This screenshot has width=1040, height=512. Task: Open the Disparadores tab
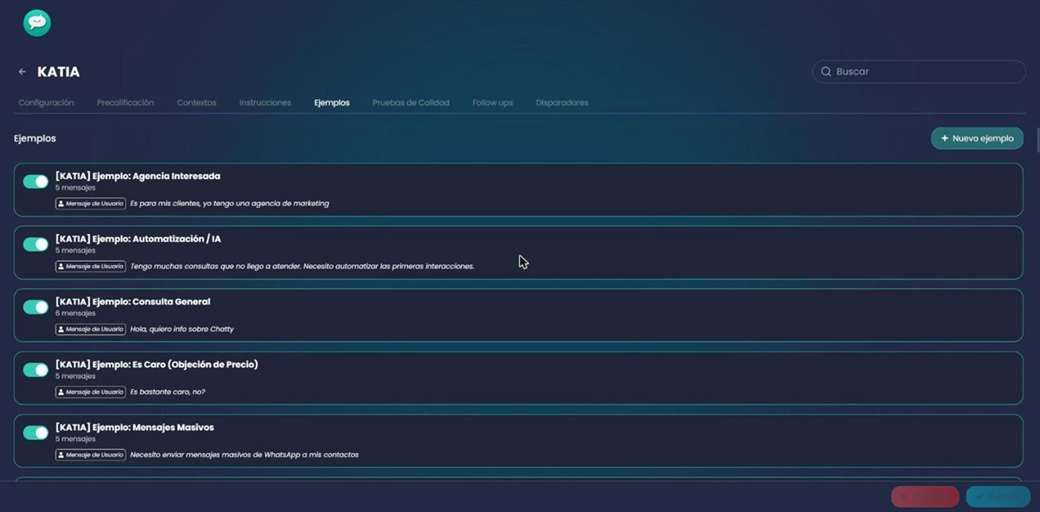pyautogui.click(x=562, y=103)
